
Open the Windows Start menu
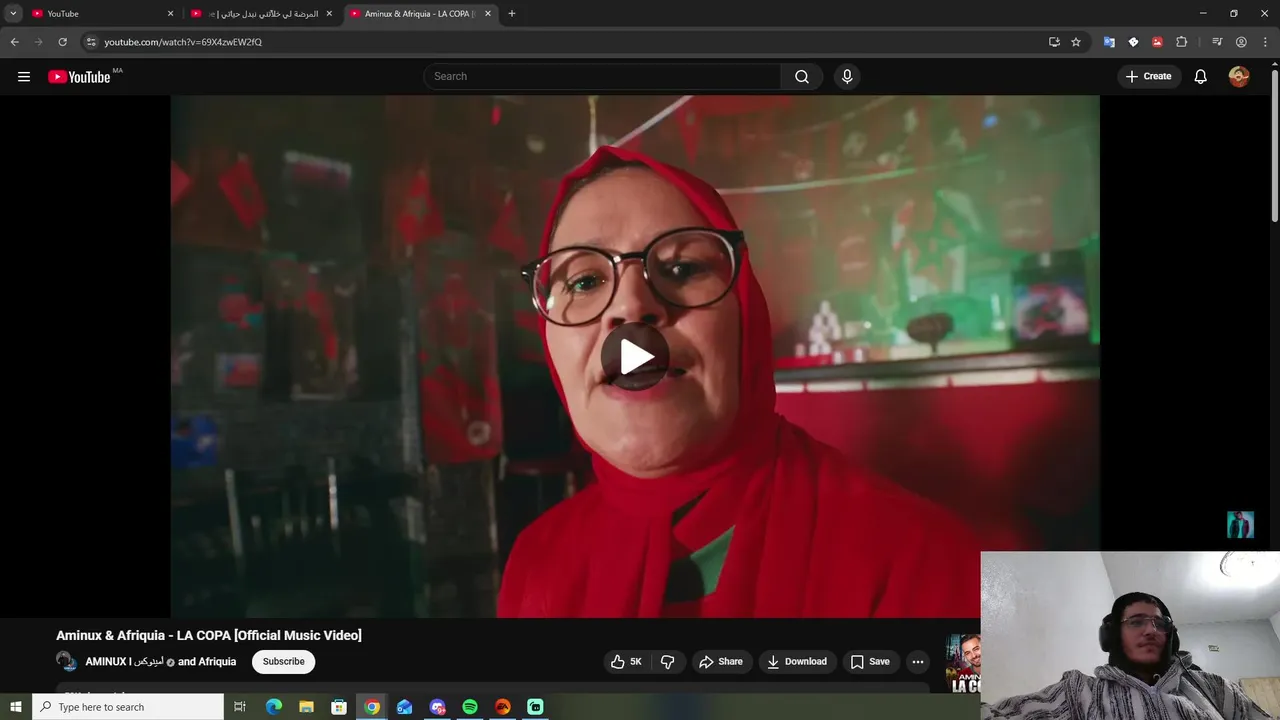[15, 707]
